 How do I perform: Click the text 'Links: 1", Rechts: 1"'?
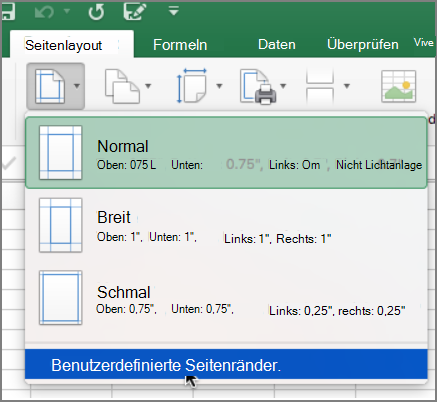(x=278, y=239)
